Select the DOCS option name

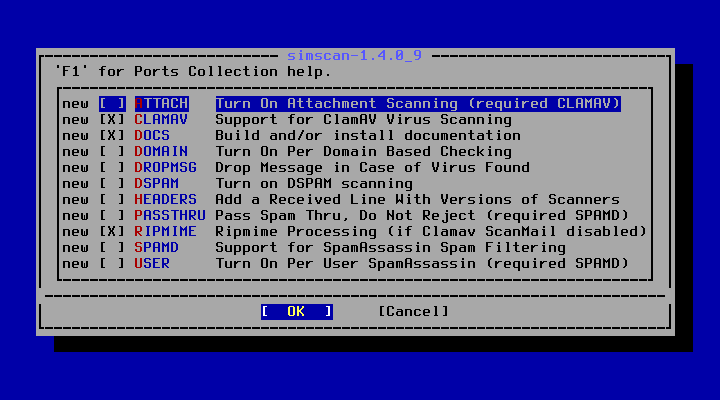(x=152, y=136)
